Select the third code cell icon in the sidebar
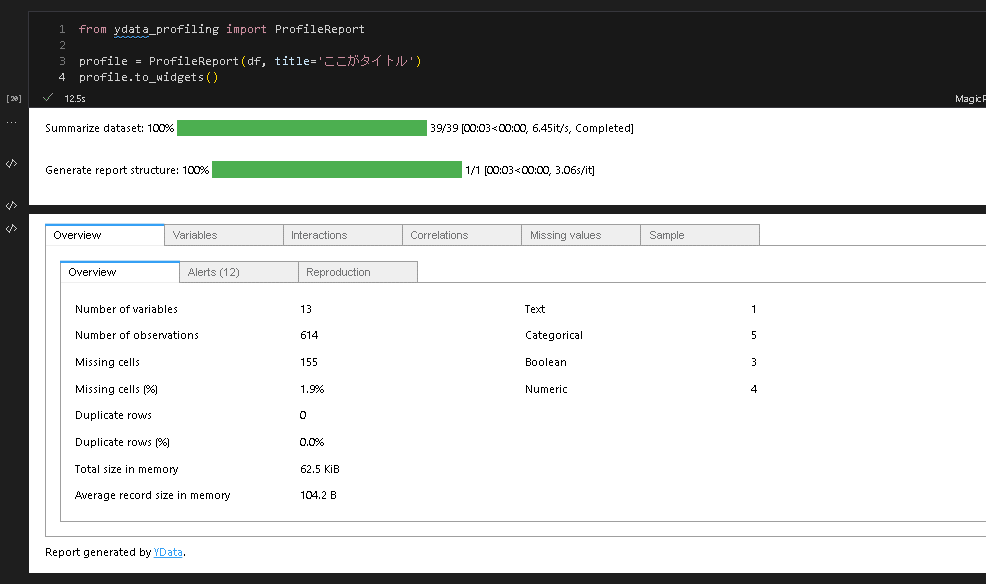The height and width of the screenshot is (584, 986). click(x=11, y=227)
